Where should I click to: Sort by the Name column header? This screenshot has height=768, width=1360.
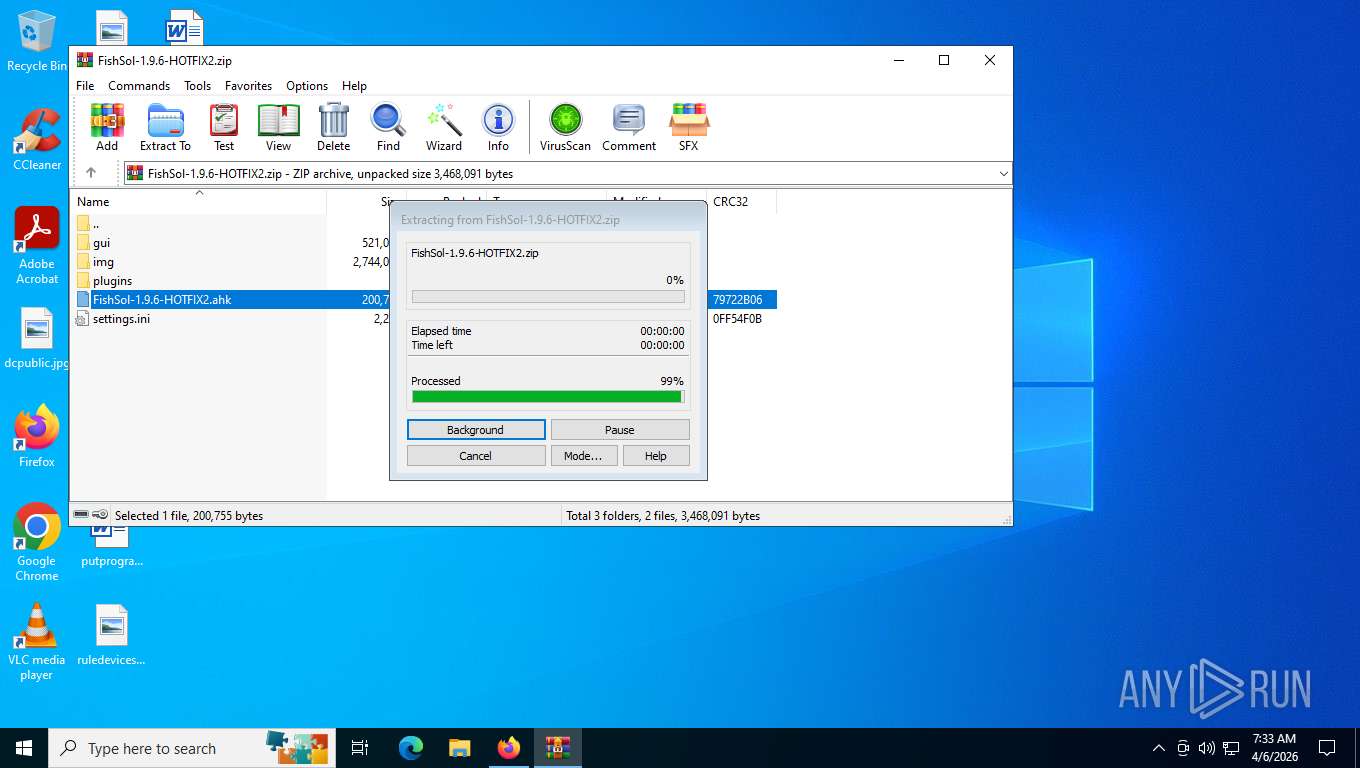(x=198, y=201)
